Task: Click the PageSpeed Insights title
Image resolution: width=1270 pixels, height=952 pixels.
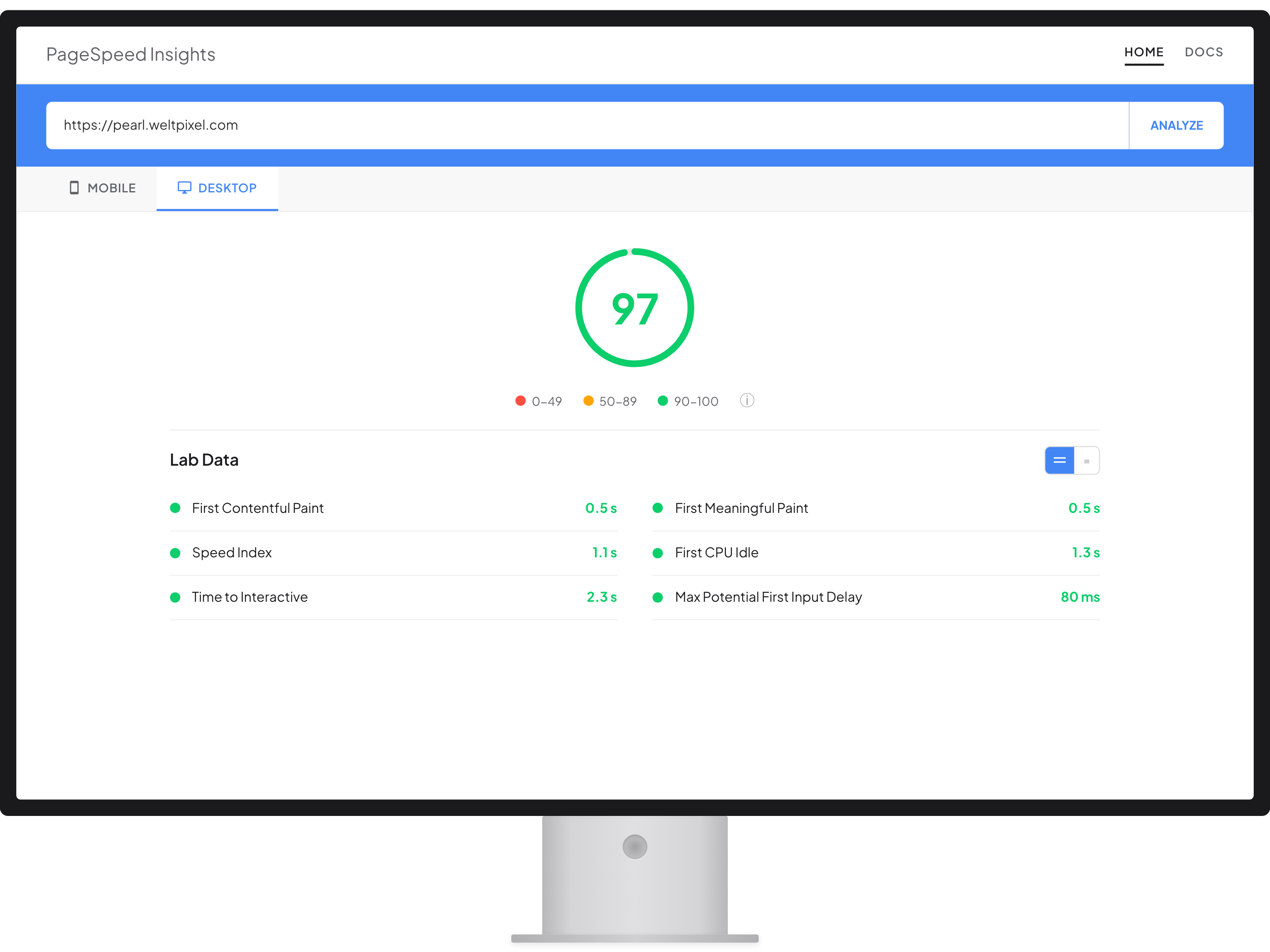Action: [131, 54]
